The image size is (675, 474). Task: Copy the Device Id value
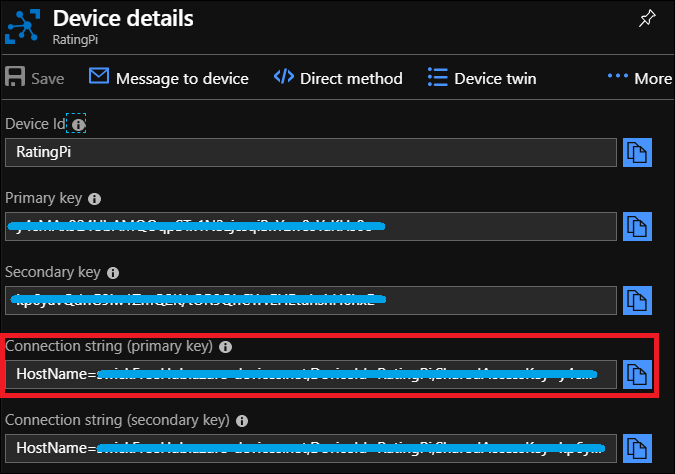click(638, 152)
